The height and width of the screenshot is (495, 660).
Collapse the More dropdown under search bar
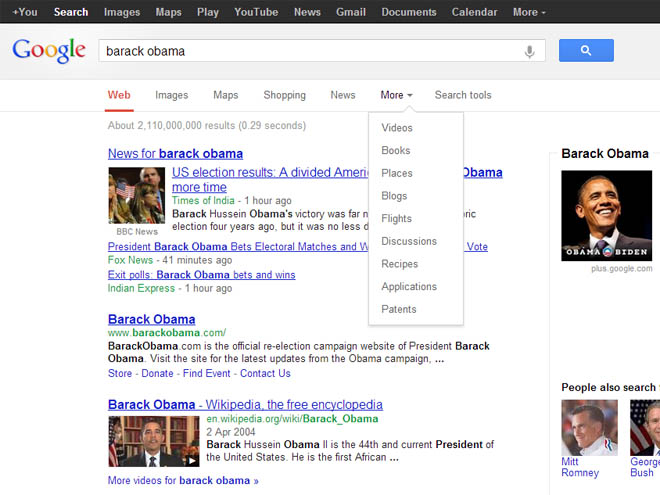tap(396, 95)
